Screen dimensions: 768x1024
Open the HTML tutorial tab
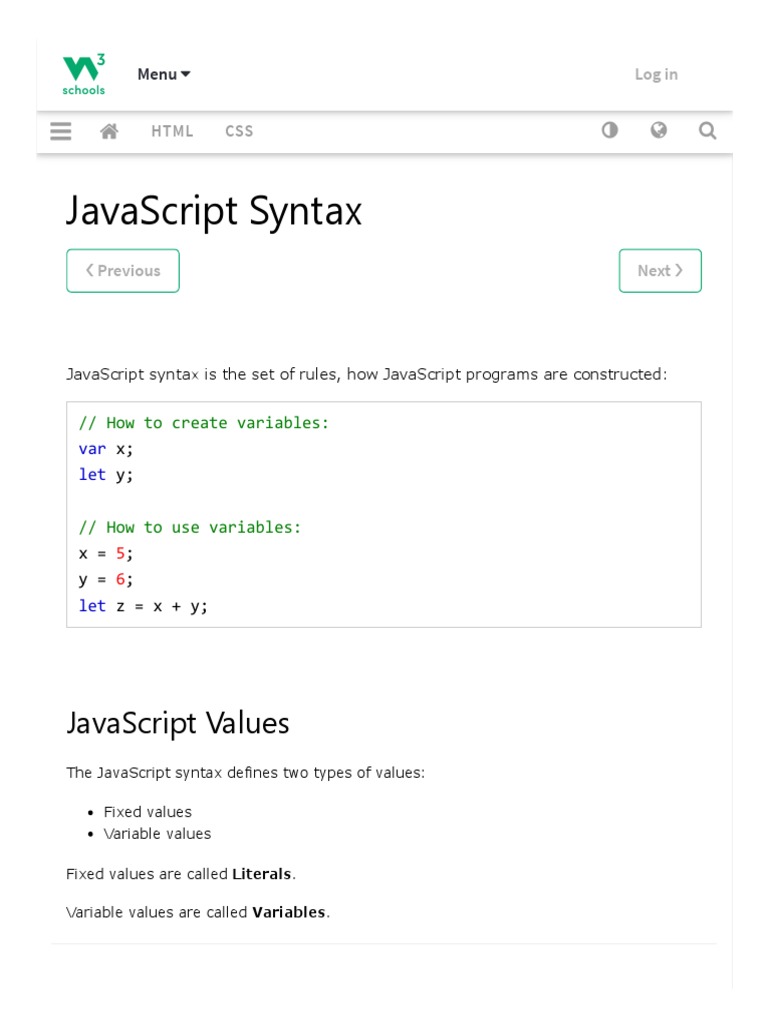point(172,131)
